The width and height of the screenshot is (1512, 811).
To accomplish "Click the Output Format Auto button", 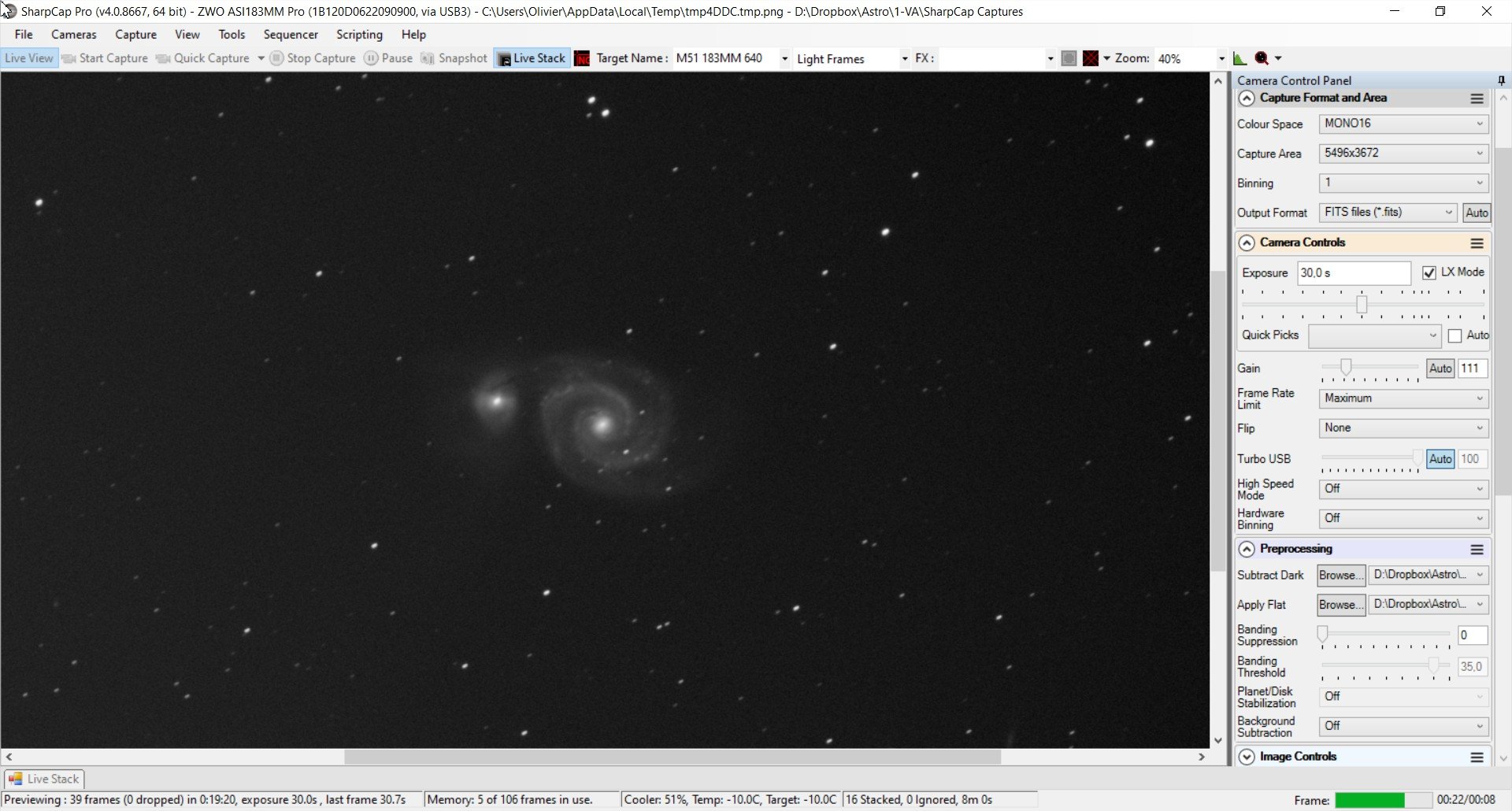I will point(1477,213).
